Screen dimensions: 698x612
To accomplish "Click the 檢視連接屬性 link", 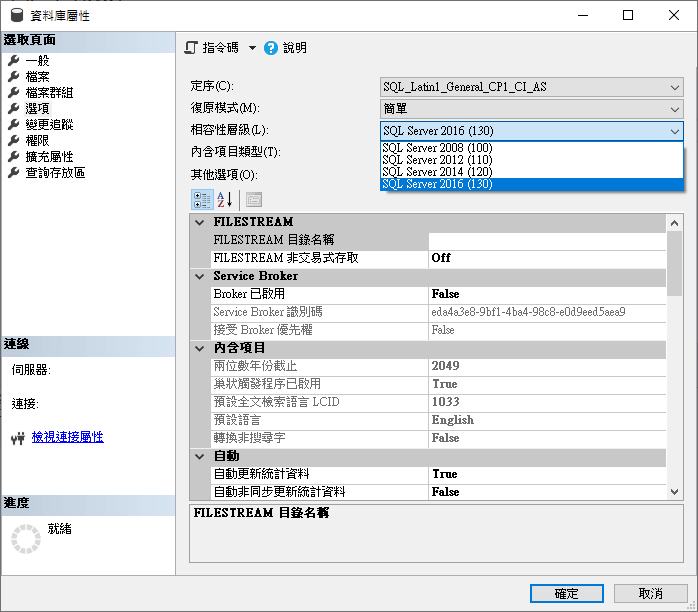I will pyautogui.click(x=67, y=437).
